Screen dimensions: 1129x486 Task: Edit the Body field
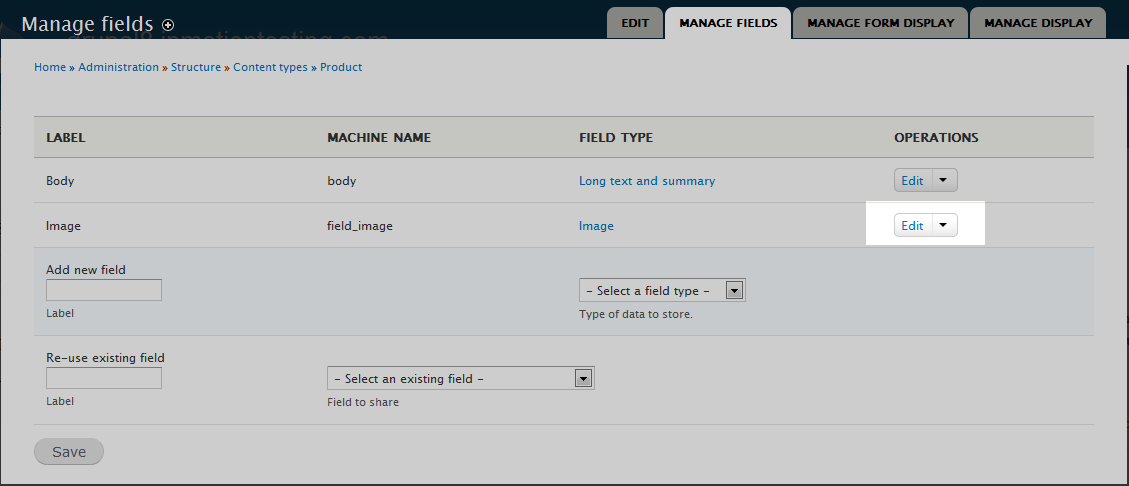[x=912, y=181]
